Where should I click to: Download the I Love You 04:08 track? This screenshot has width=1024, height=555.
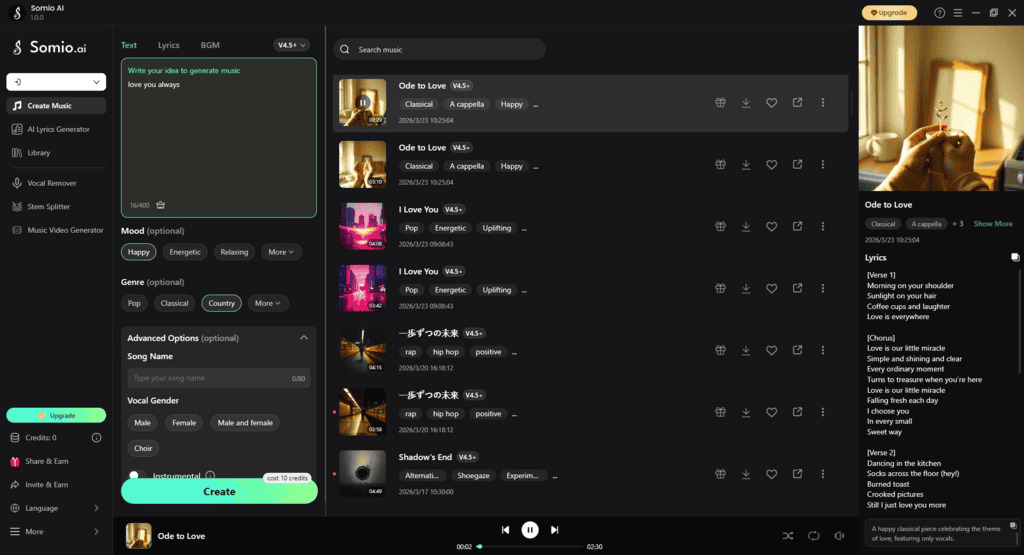(x=746, y=227)
